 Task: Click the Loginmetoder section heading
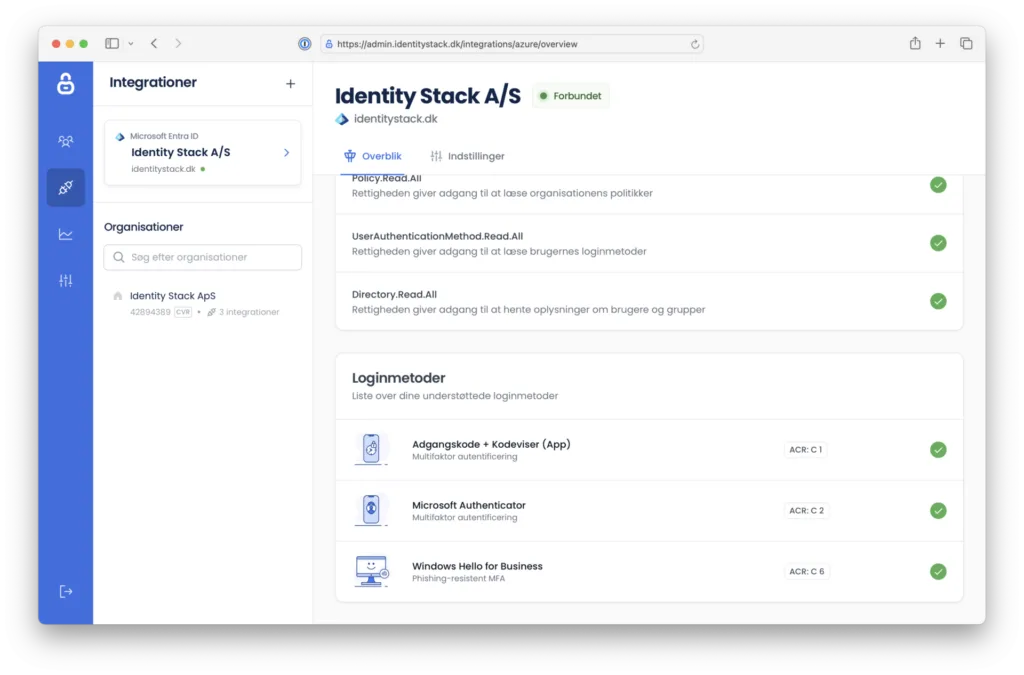click(398, 378)
